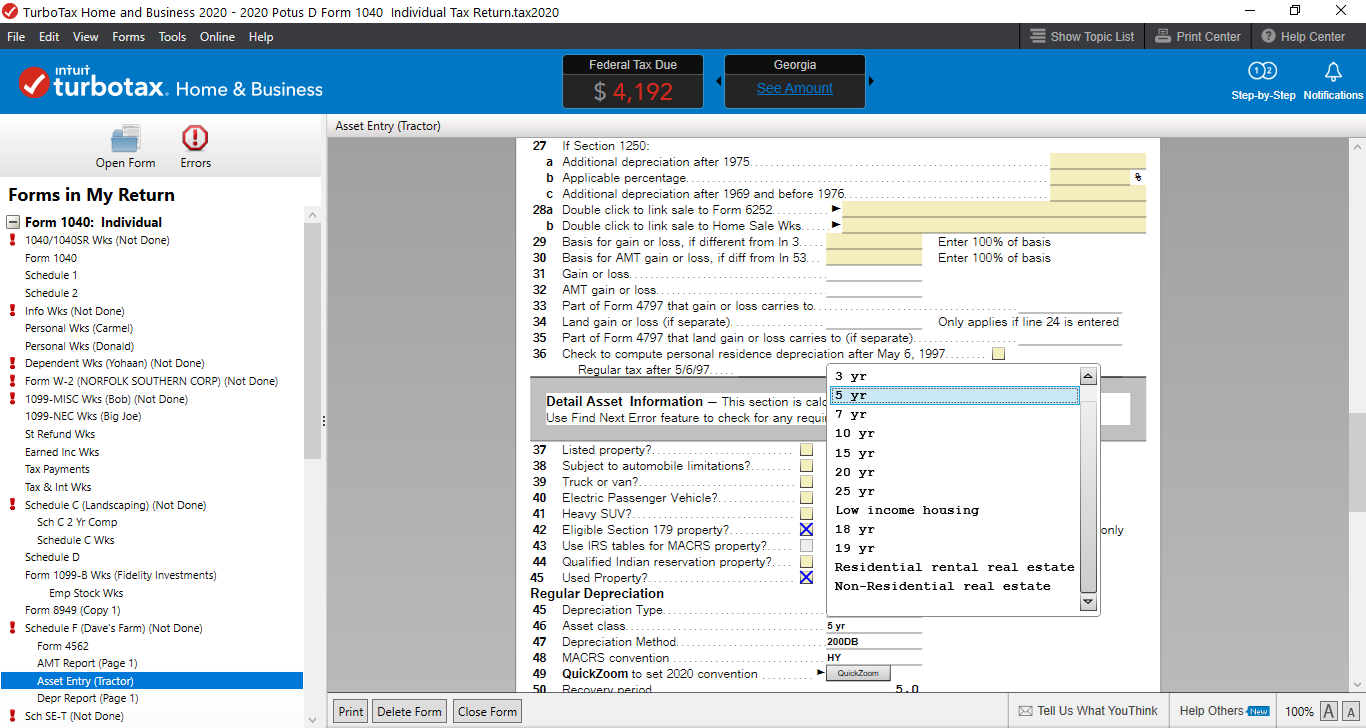Click the Federal Tax Due amount
Image resolution: width=1366 pixels, height=728 pixels.
tap(633, 91)
